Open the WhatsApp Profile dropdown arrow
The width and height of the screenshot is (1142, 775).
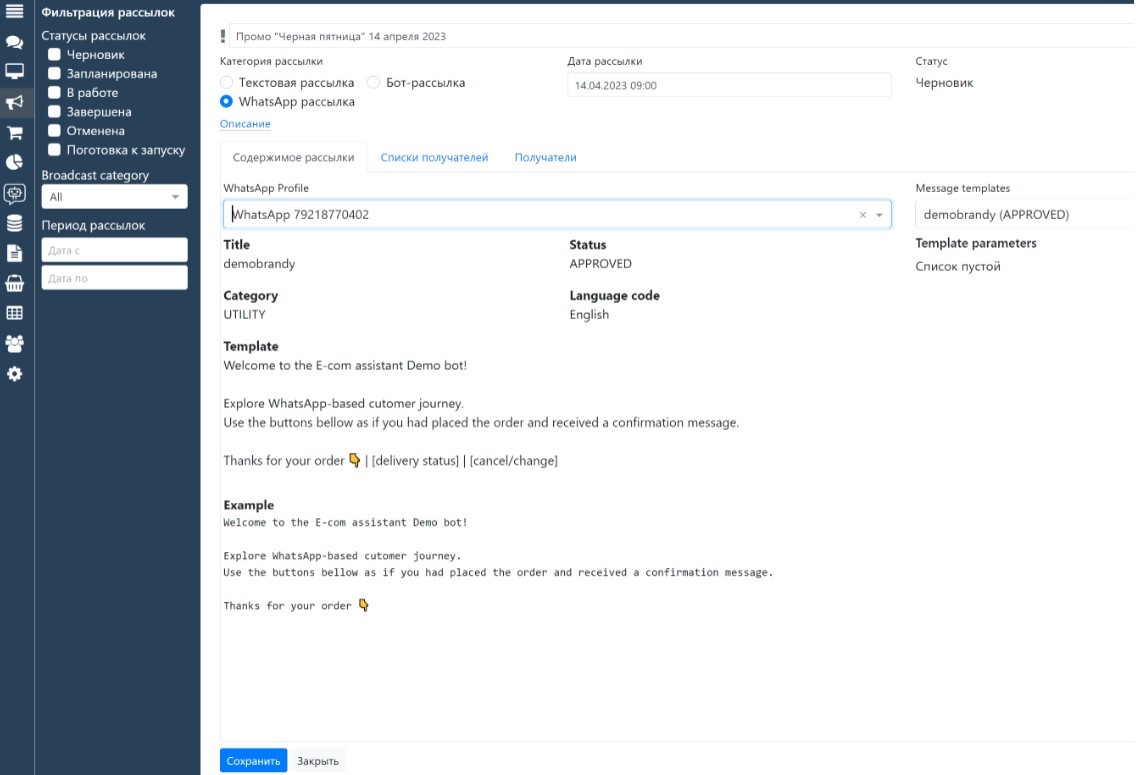880,215
